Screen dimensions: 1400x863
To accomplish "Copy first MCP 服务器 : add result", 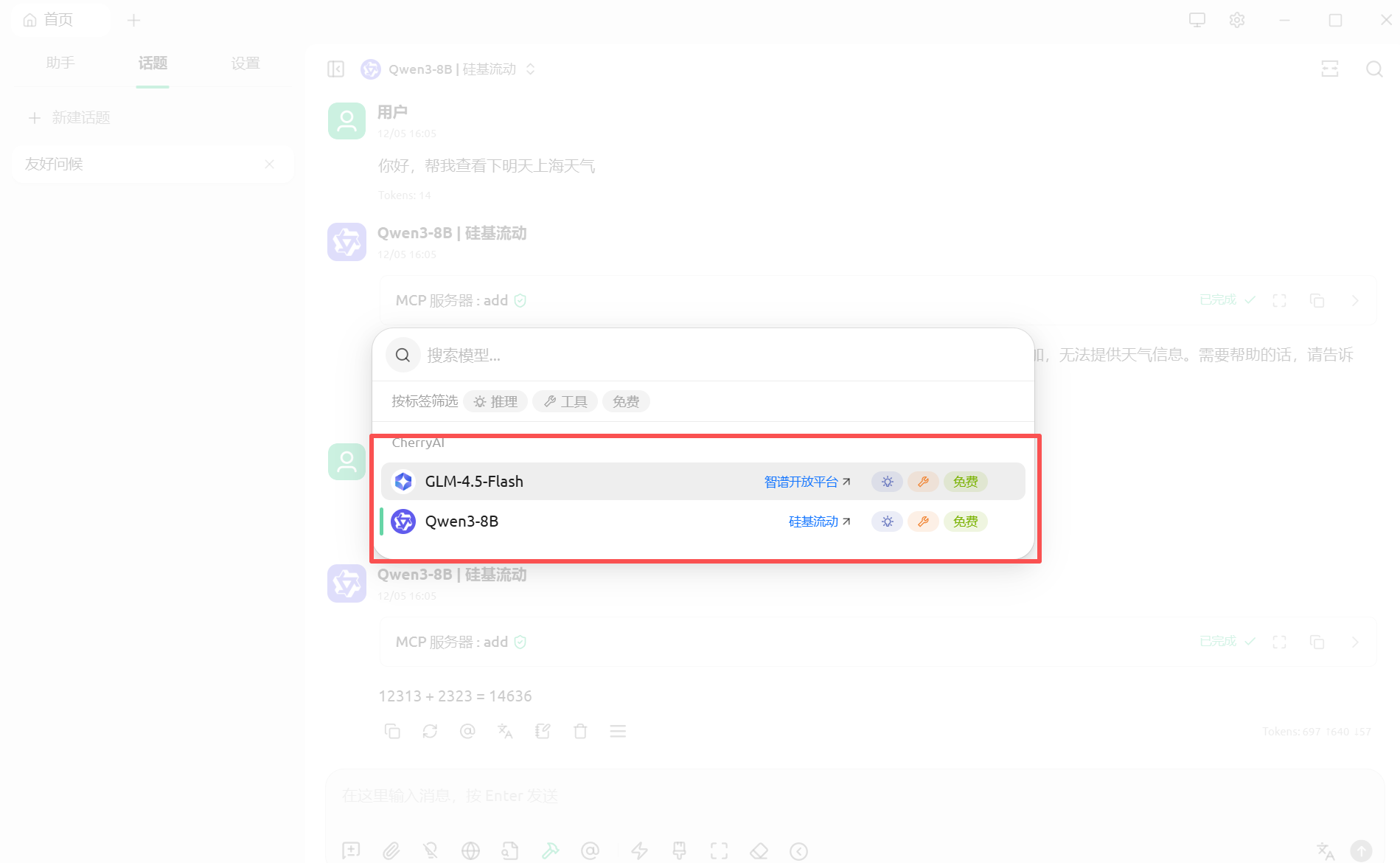I will pyautogui.click(x=1317, y=300).
